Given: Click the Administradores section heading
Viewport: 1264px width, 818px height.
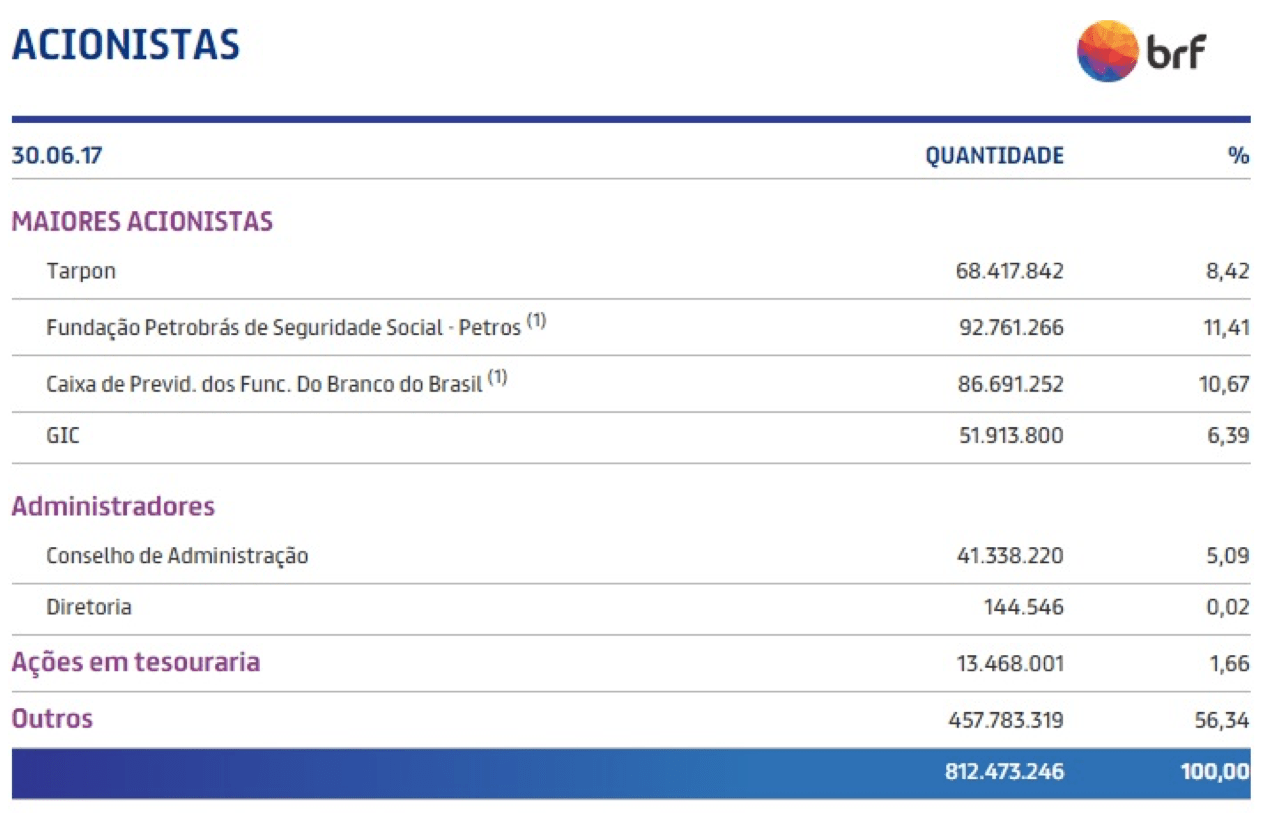Looking at the screenshot, I should point(113,505).
